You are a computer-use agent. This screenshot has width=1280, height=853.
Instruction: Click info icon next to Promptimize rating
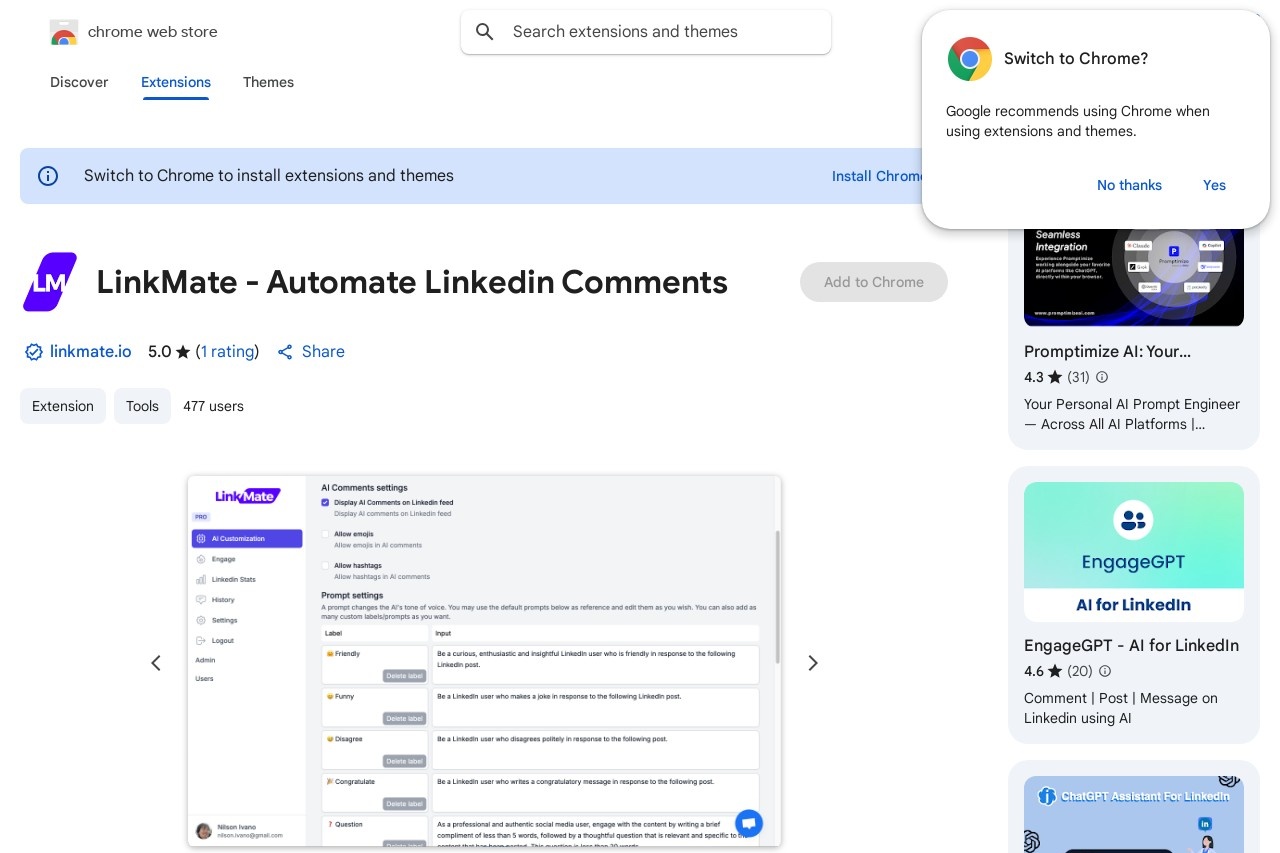[1102, 377]
